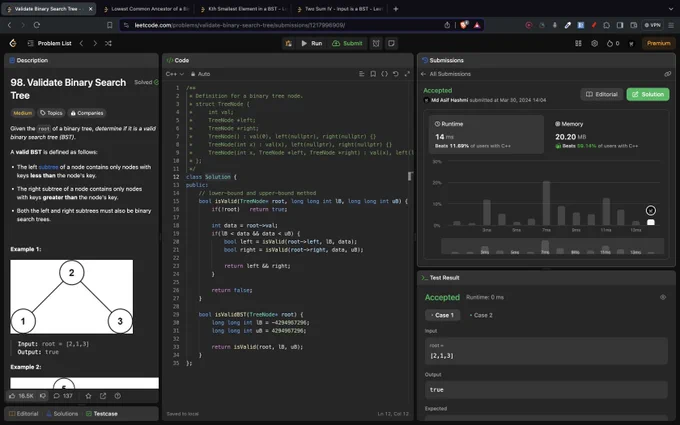Open the Code panel tab
The width and height of the screenshot is (680, 425).
click(x=178, y=60)
